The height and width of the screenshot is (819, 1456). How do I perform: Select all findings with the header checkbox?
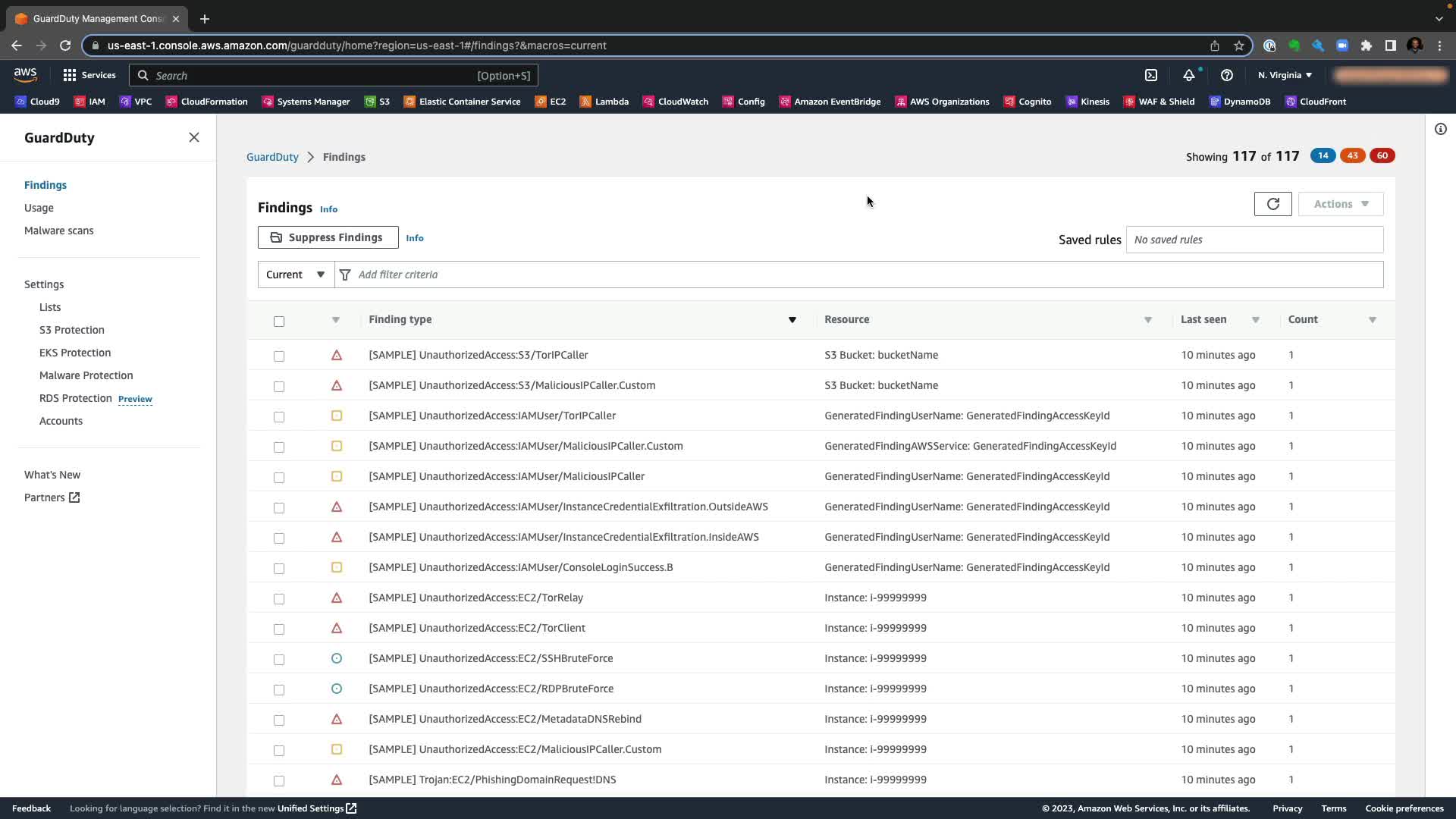point(279,321)
